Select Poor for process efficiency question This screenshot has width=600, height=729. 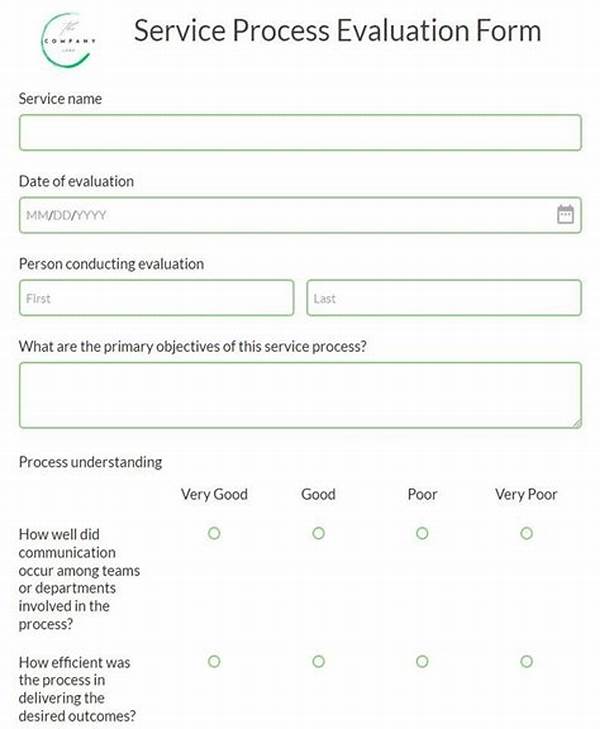point(422,662)
